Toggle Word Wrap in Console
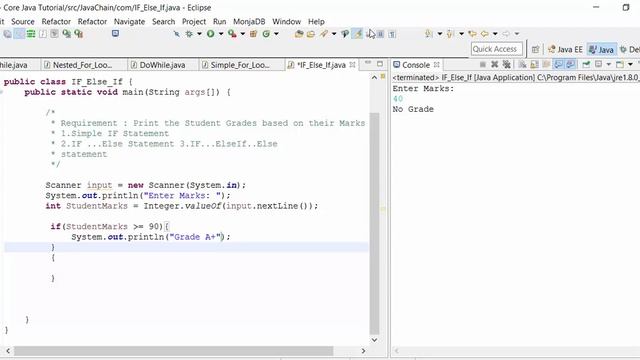The image size is (640, 360). tap(546, 64)
